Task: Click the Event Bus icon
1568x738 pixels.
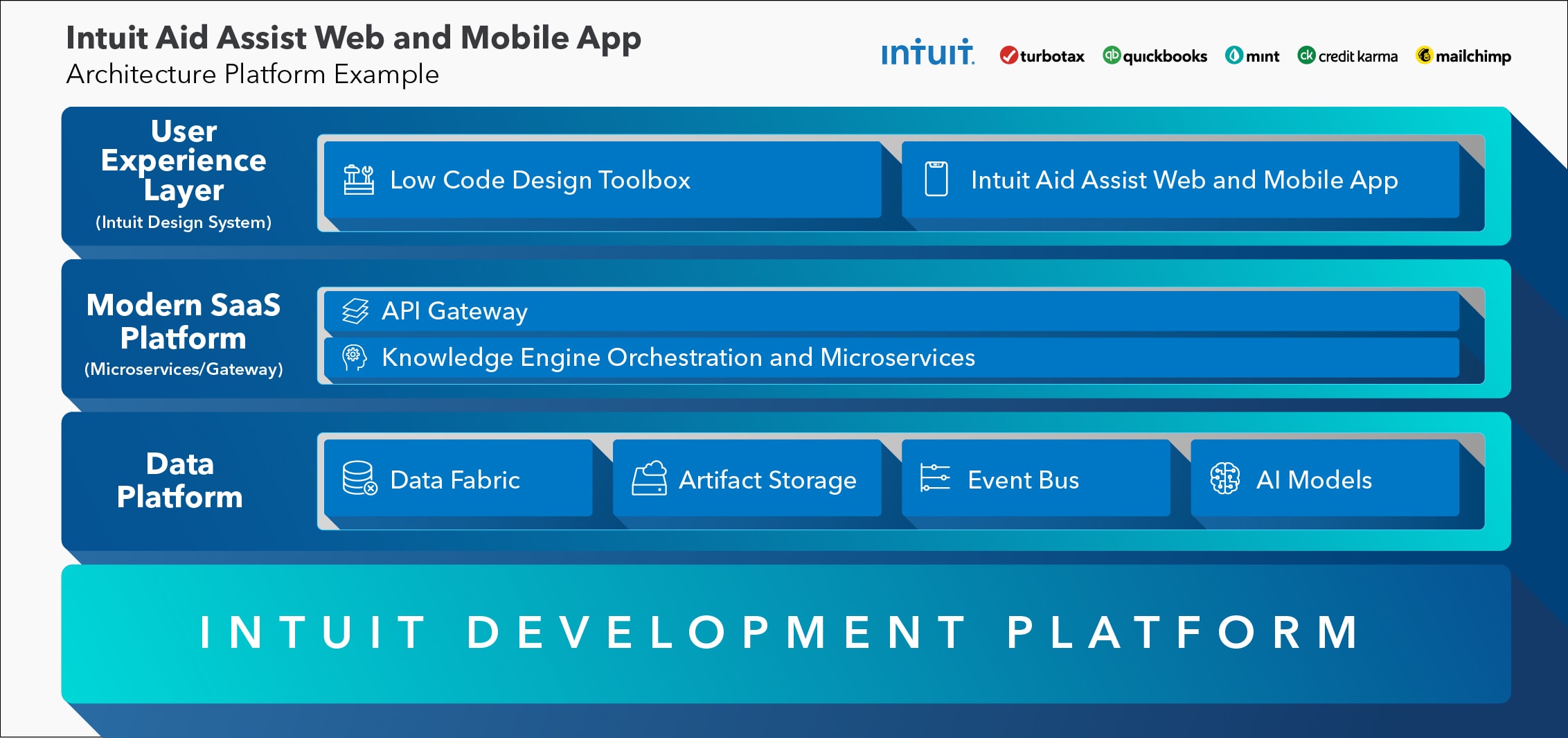Action: (935, 478)
